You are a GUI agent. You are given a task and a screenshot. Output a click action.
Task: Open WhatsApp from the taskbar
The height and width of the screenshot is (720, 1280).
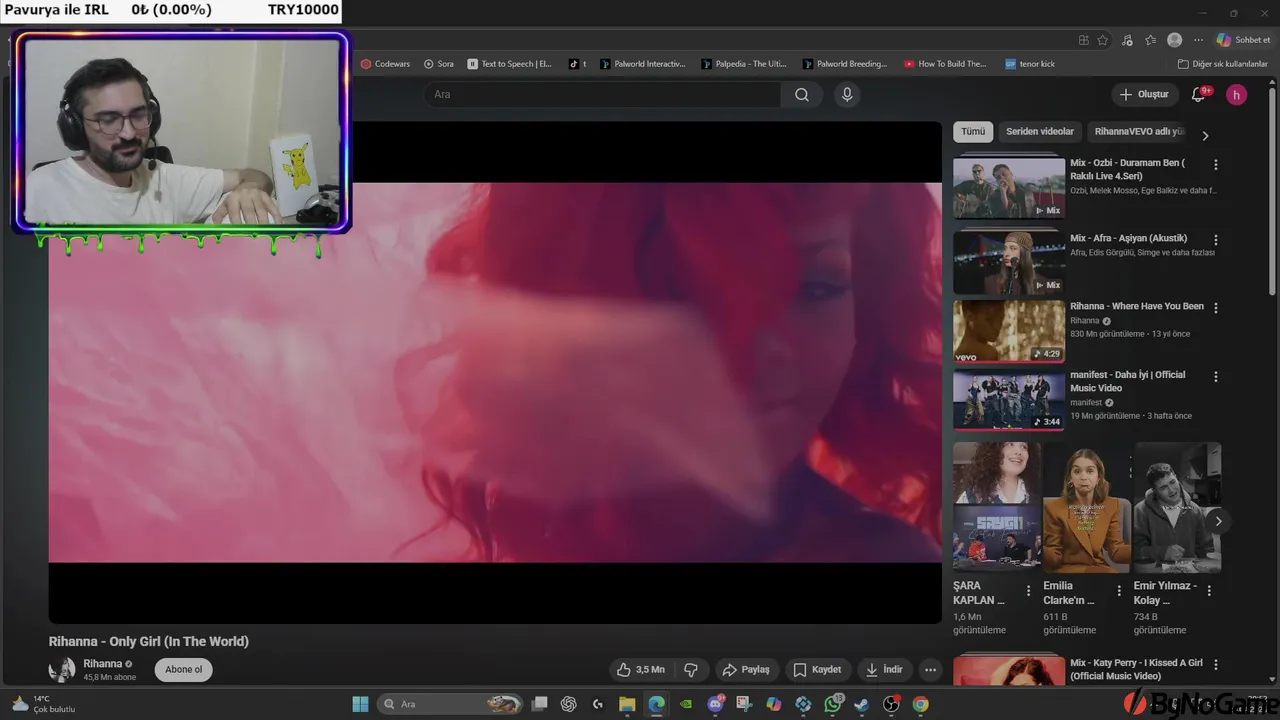click(x=833, y=704)
